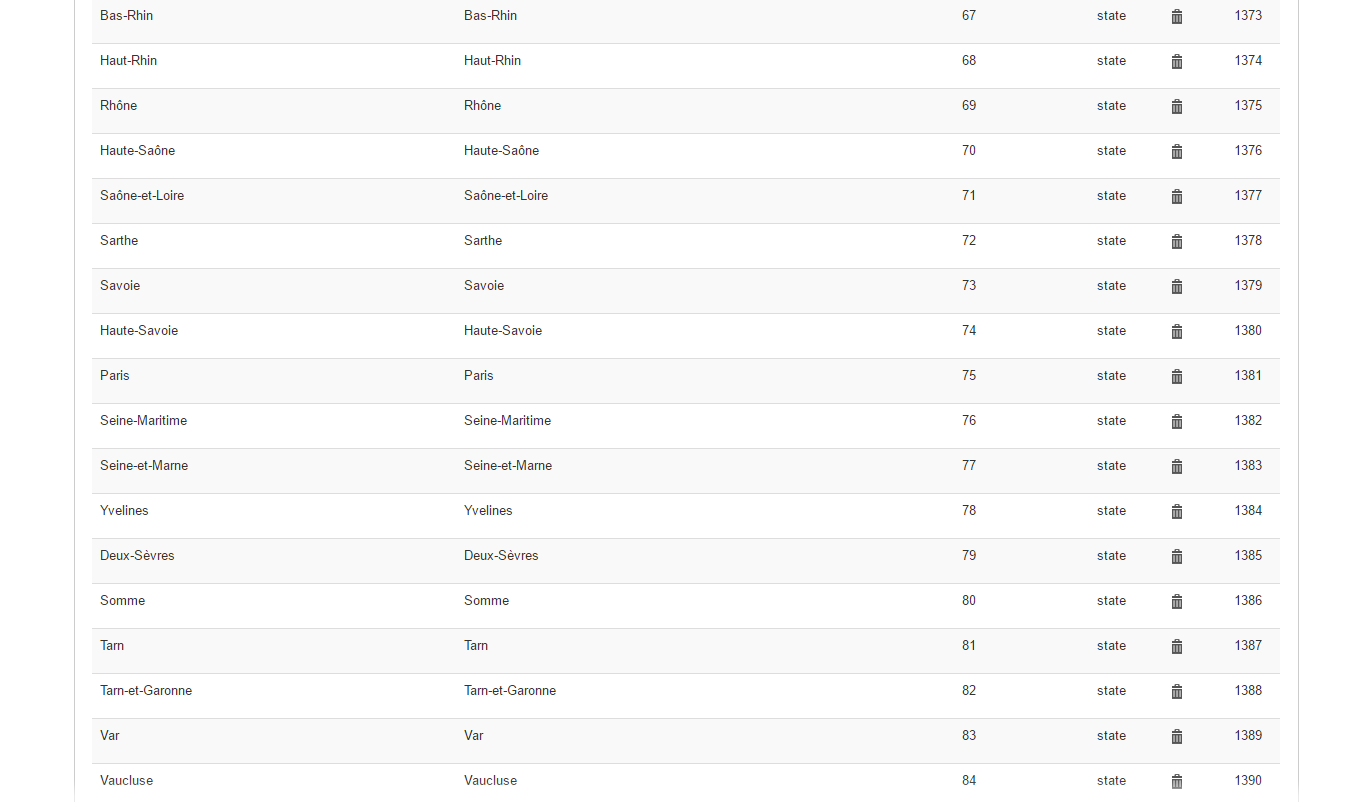
Task: Delete the Somme state row
Action: pos(1177,602)
